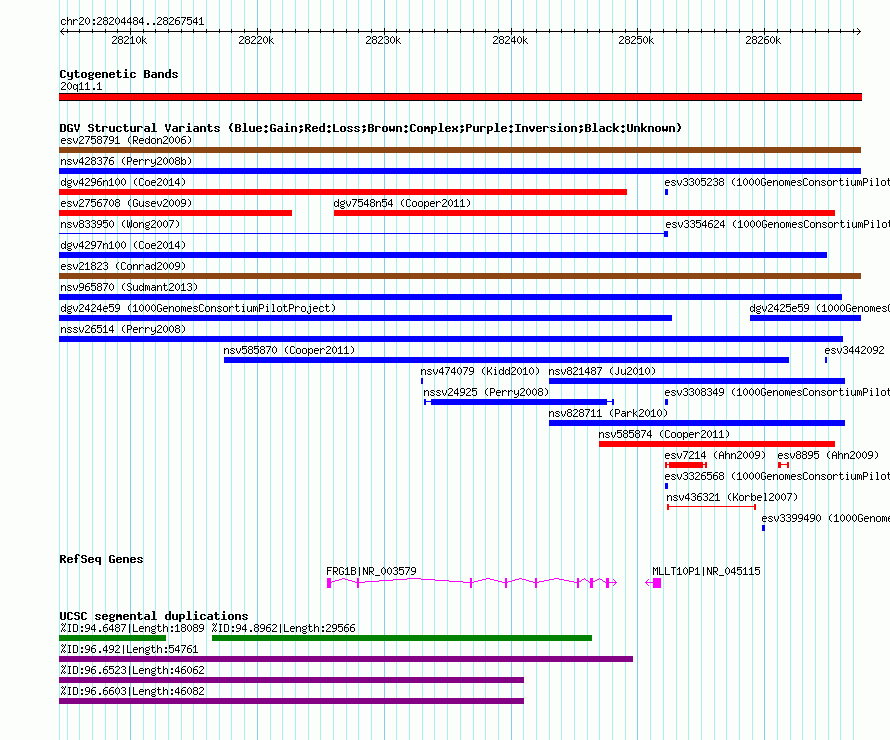Open esv3308349 variant label

click(777, 392)
